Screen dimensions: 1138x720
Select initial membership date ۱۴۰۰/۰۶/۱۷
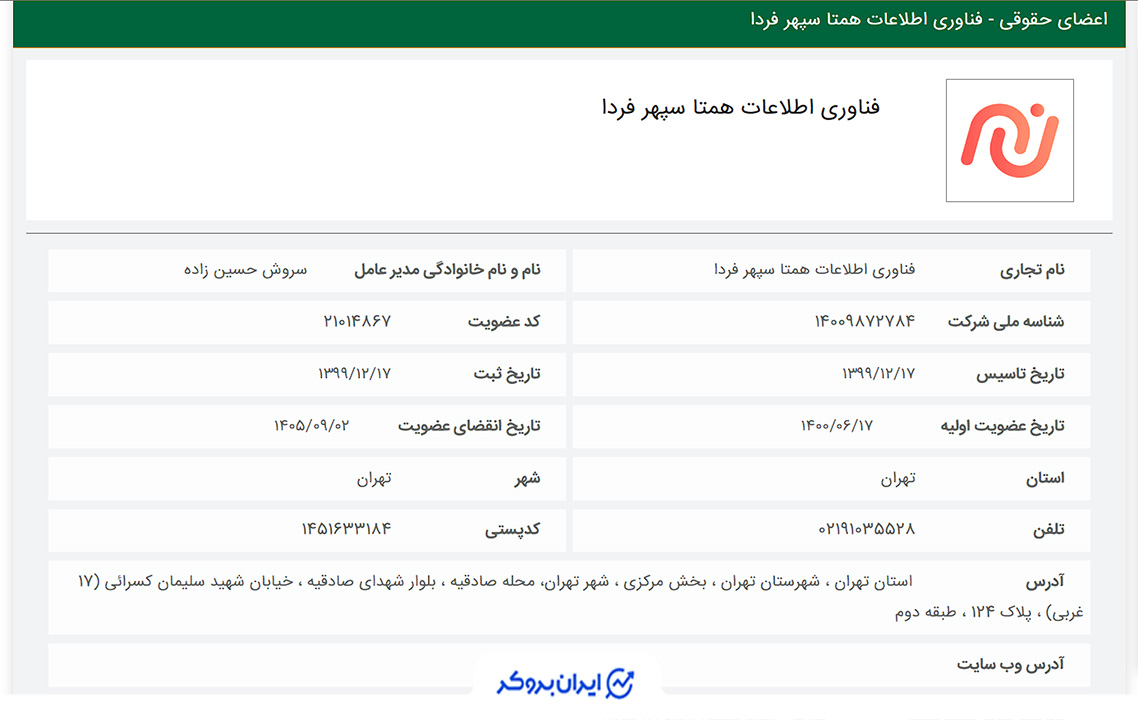pyautogui.click(x=837, y=425)
